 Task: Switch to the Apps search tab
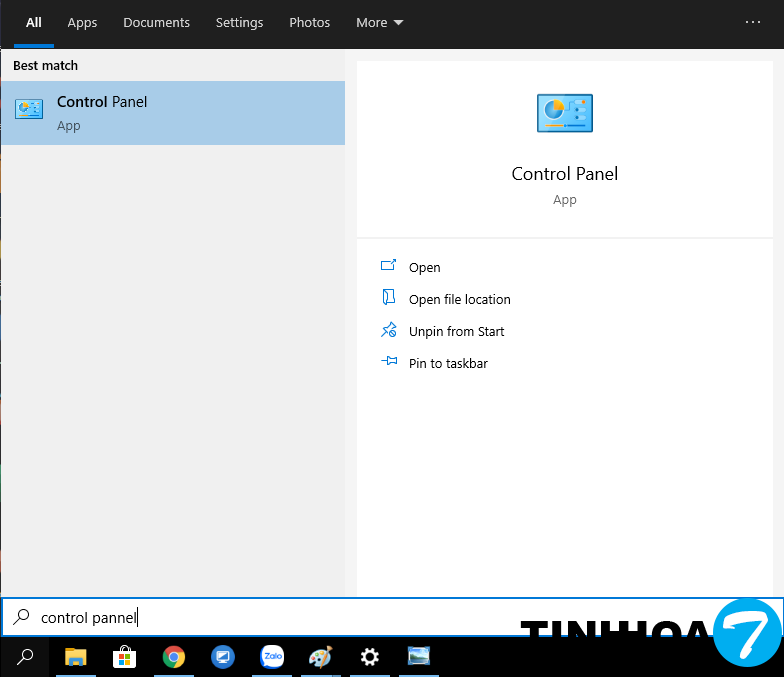coord(82,22)
